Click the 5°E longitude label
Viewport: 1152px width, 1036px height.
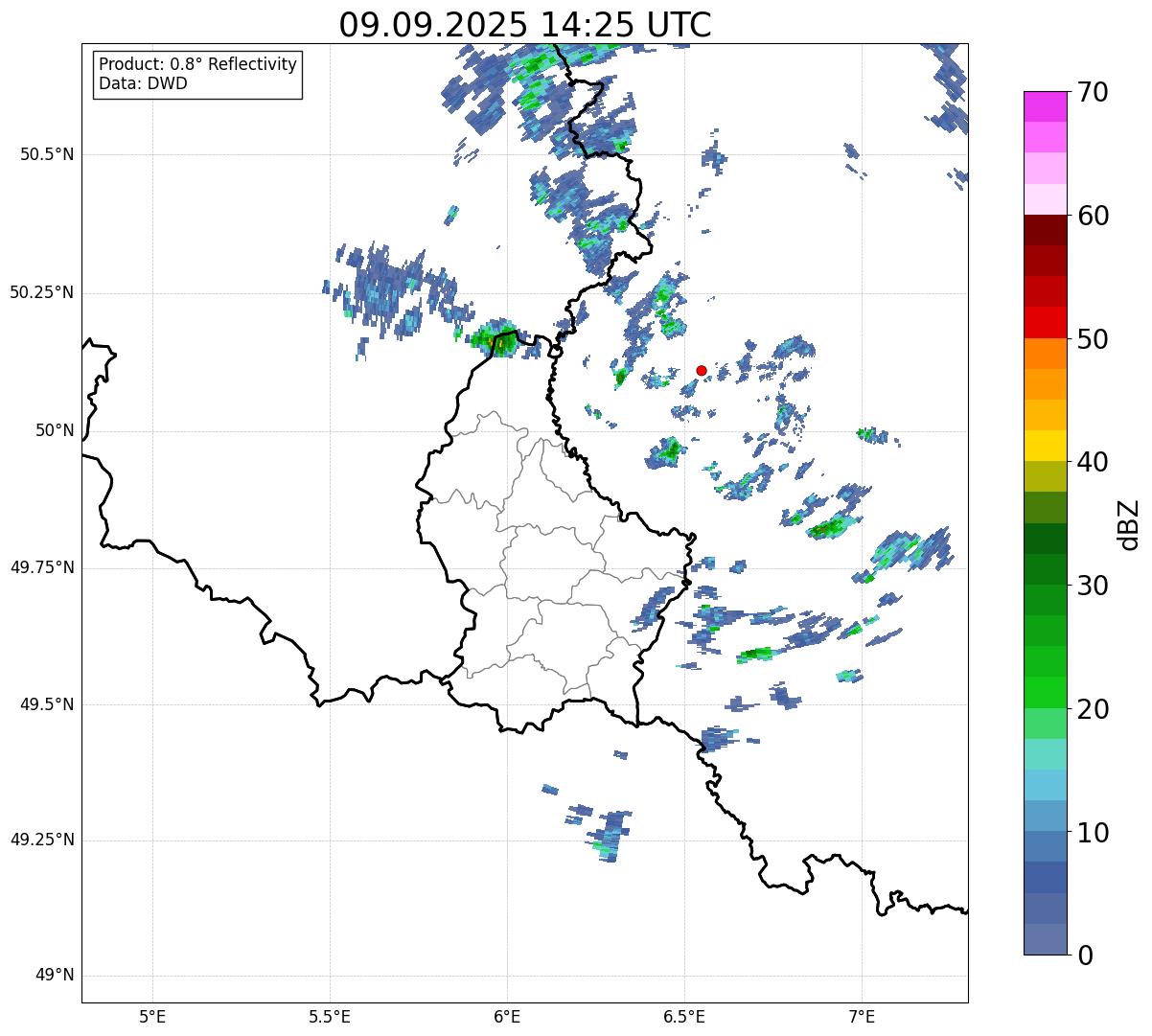152,1017
